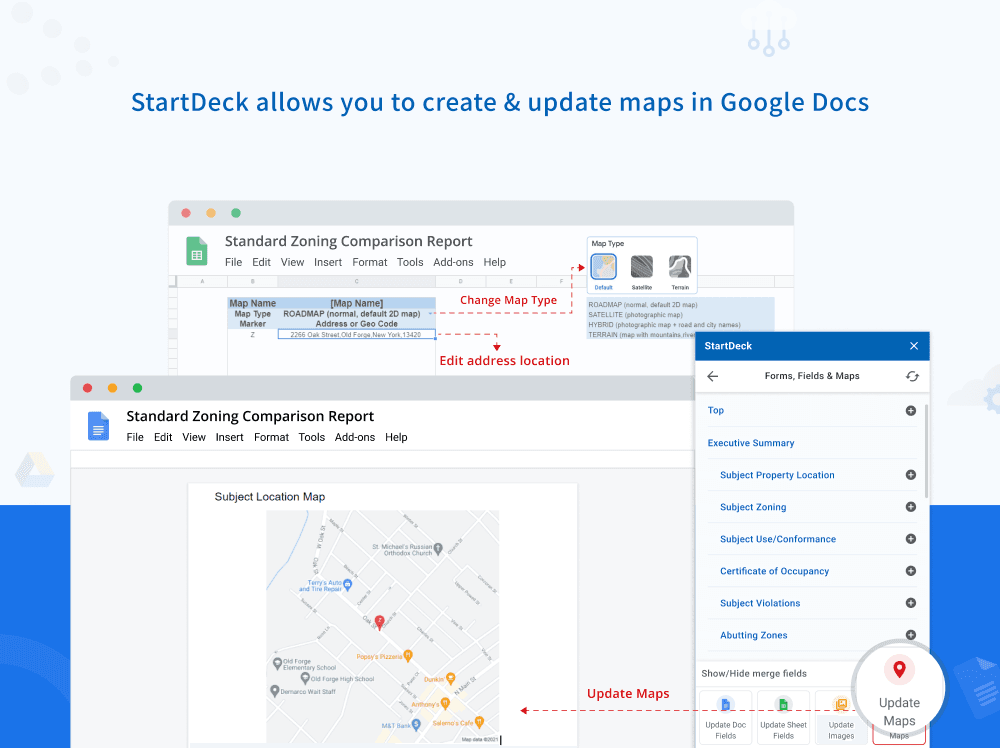Open the Executive Summary link
The image size is (1000, 748).
tap(751, 443)
